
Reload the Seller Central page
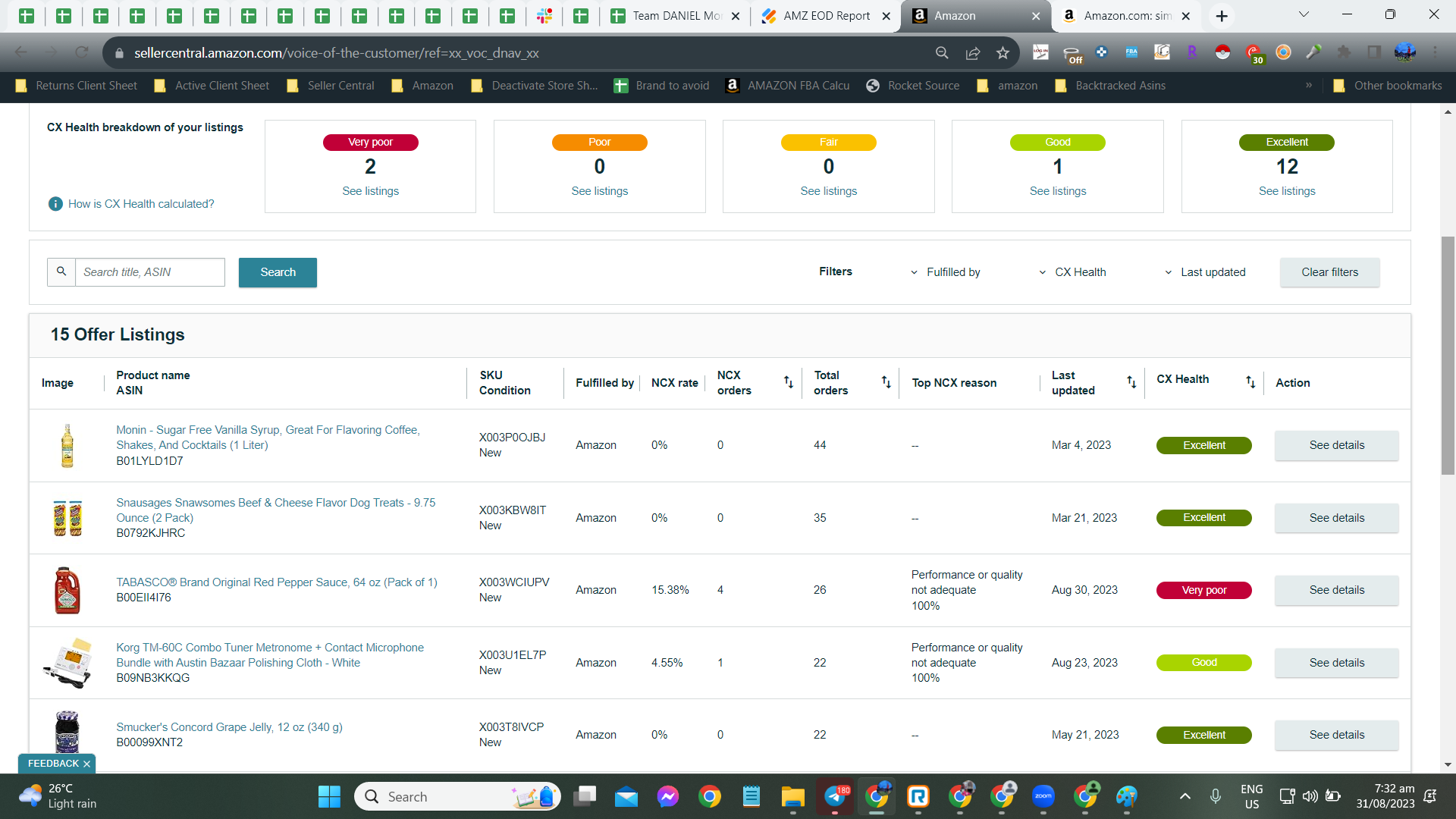pos(82,52)
